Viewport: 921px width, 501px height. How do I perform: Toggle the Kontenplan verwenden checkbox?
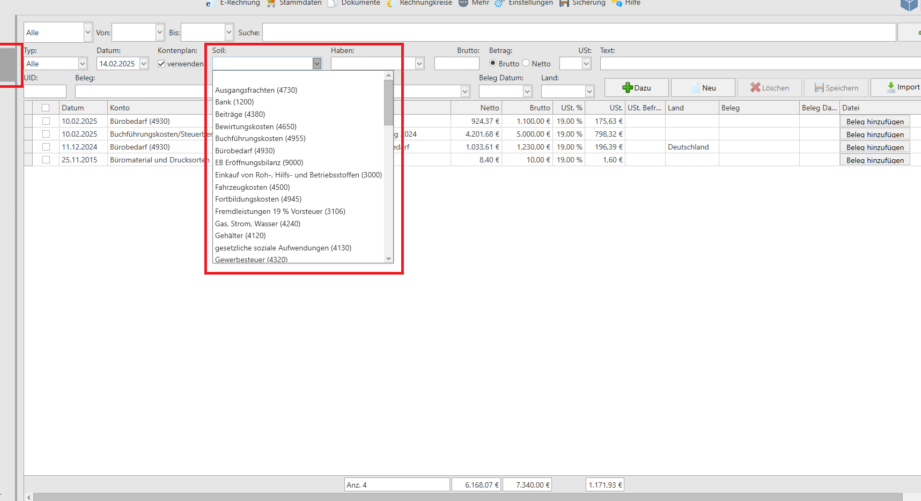pyautogui.click(x=163, y=63)
